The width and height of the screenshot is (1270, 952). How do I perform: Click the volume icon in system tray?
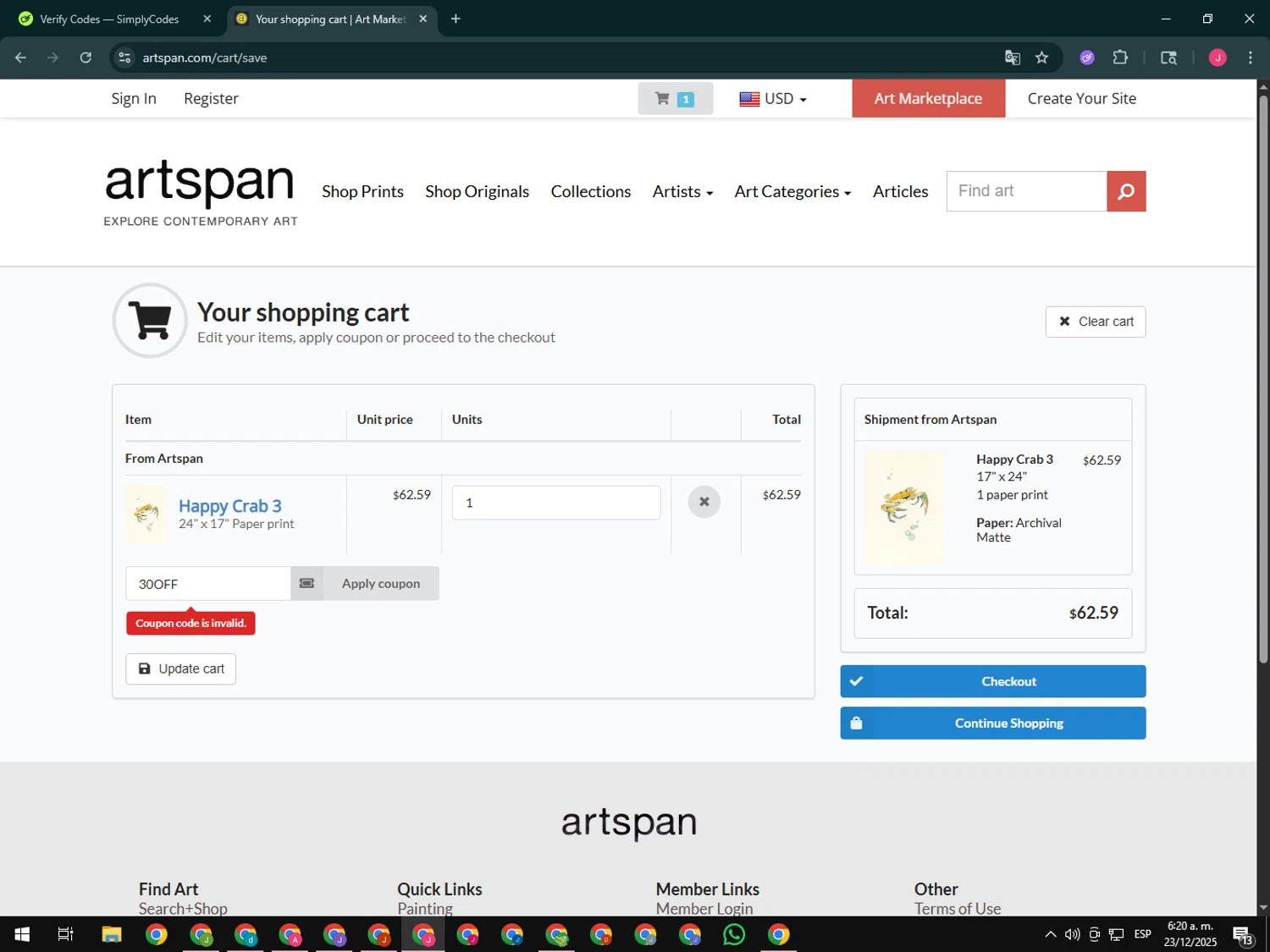pyautogui.click(x=1072, y=934)
